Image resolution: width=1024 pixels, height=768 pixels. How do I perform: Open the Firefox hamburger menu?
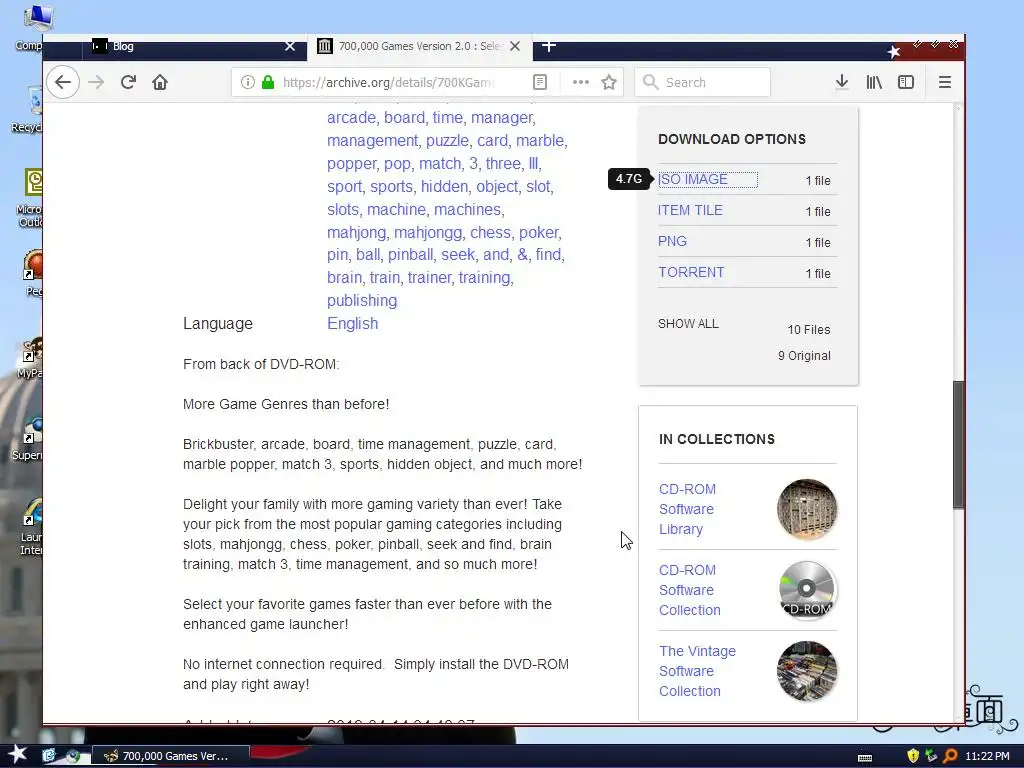[x=944, y=82]
